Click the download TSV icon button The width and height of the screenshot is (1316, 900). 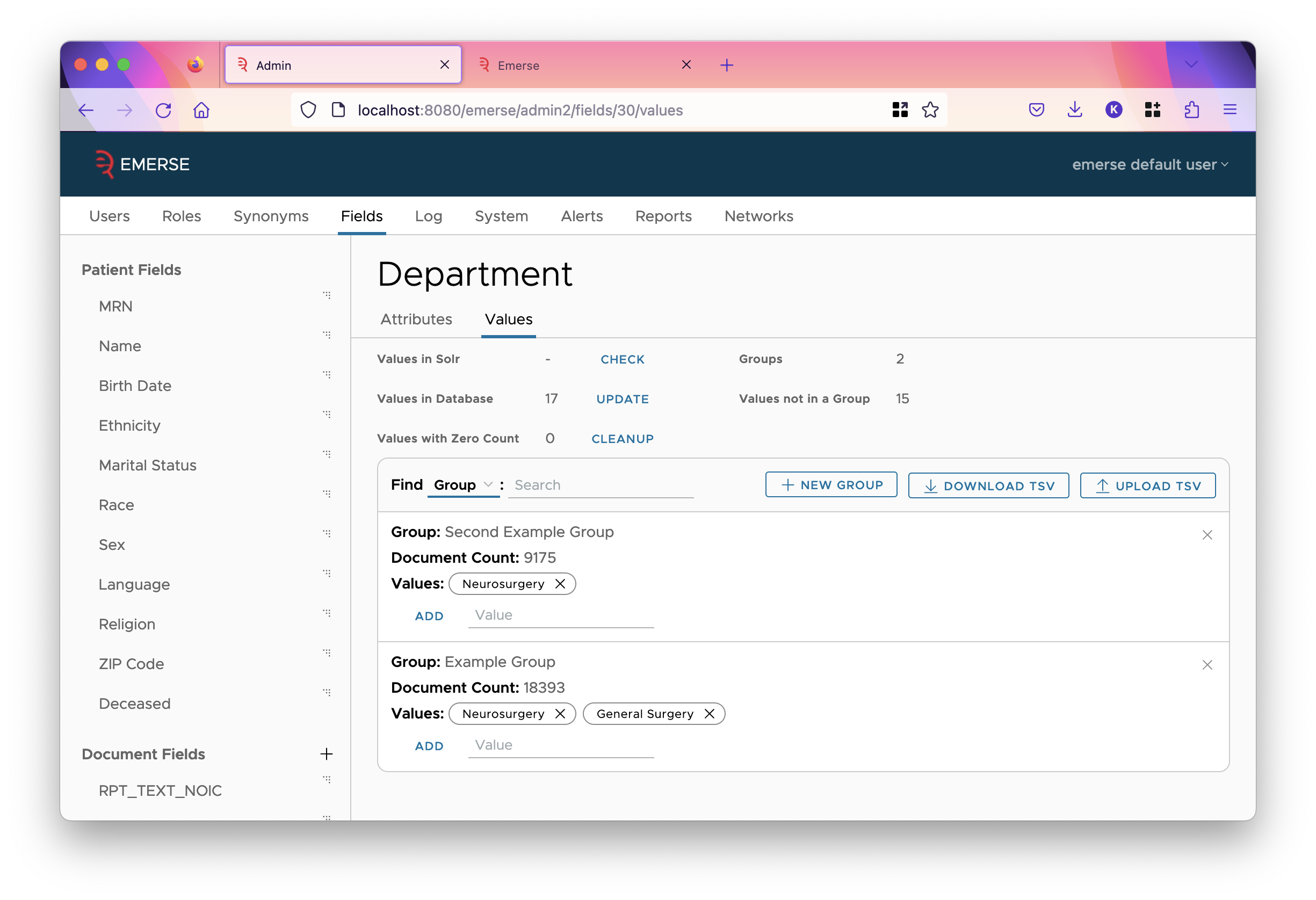click(929, 485)
